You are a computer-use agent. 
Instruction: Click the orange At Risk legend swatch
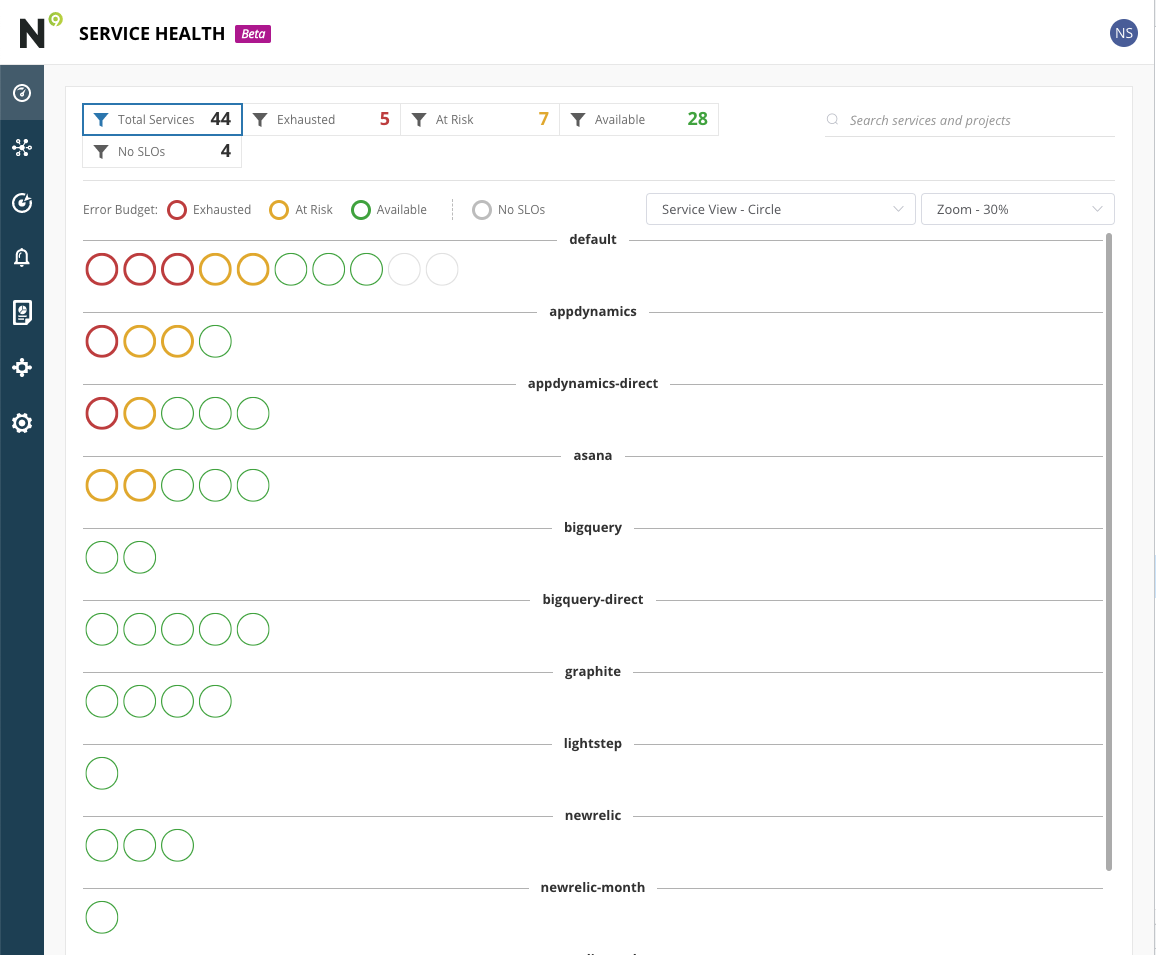pos(279,210)
